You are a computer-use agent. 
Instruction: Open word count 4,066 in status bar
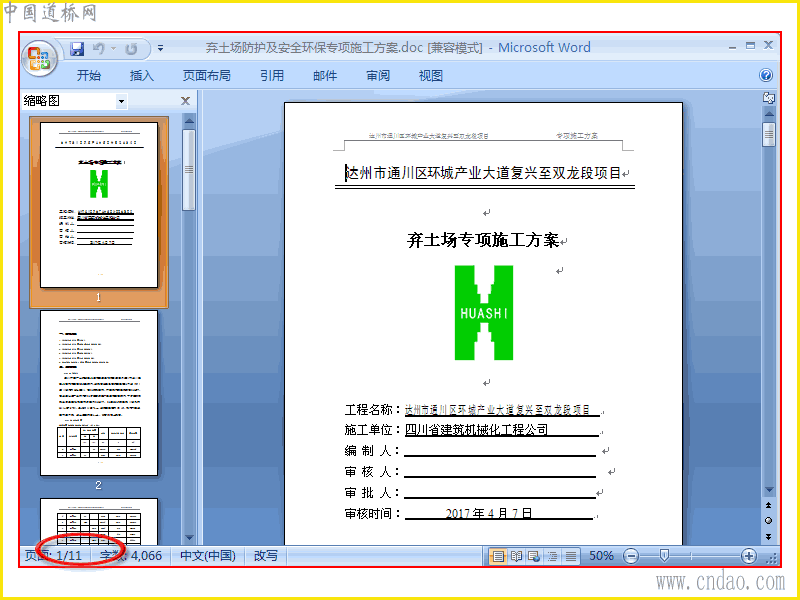tap(131, 556)
